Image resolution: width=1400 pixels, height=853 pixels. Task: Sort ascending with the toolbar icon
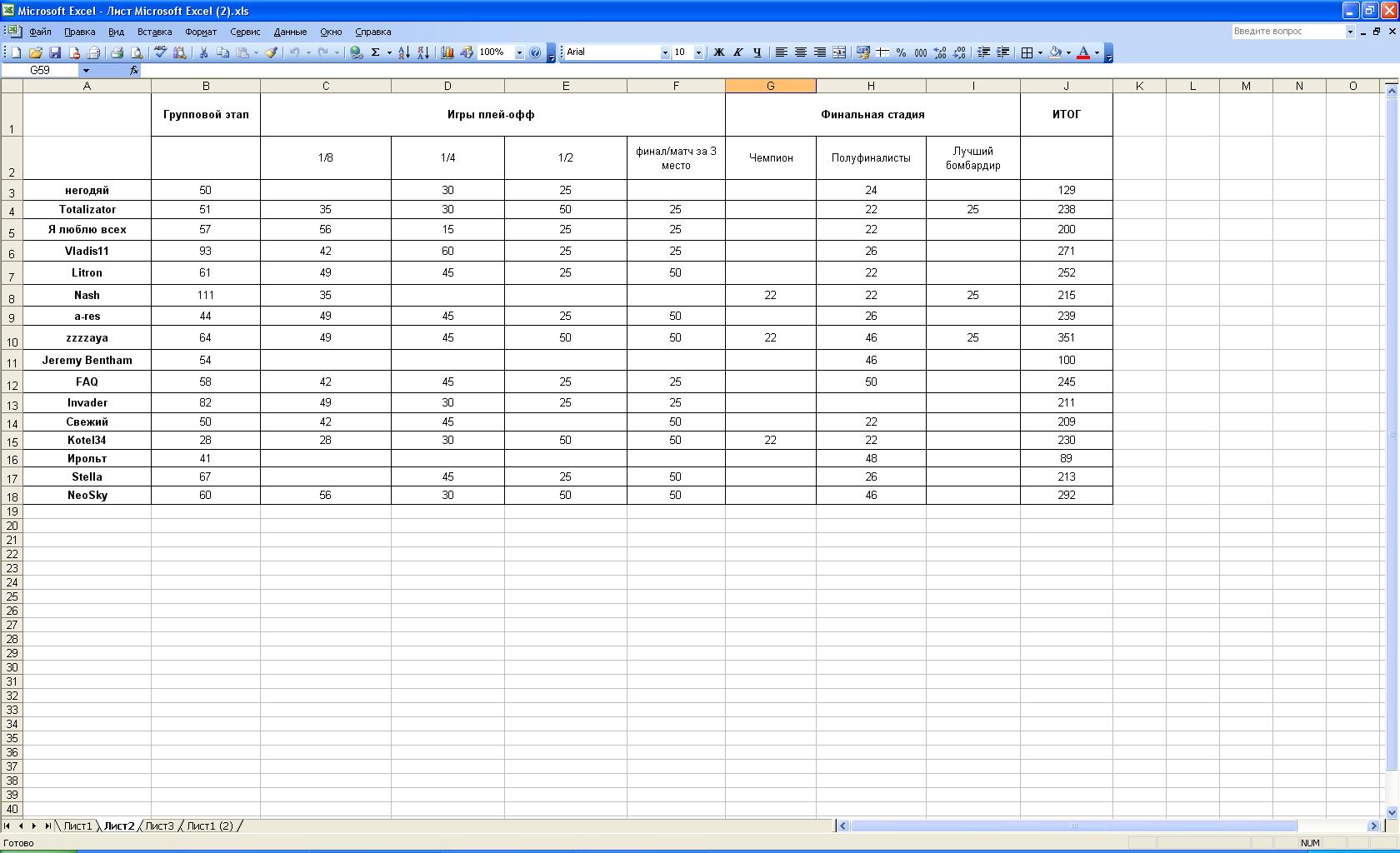point(403,52)
